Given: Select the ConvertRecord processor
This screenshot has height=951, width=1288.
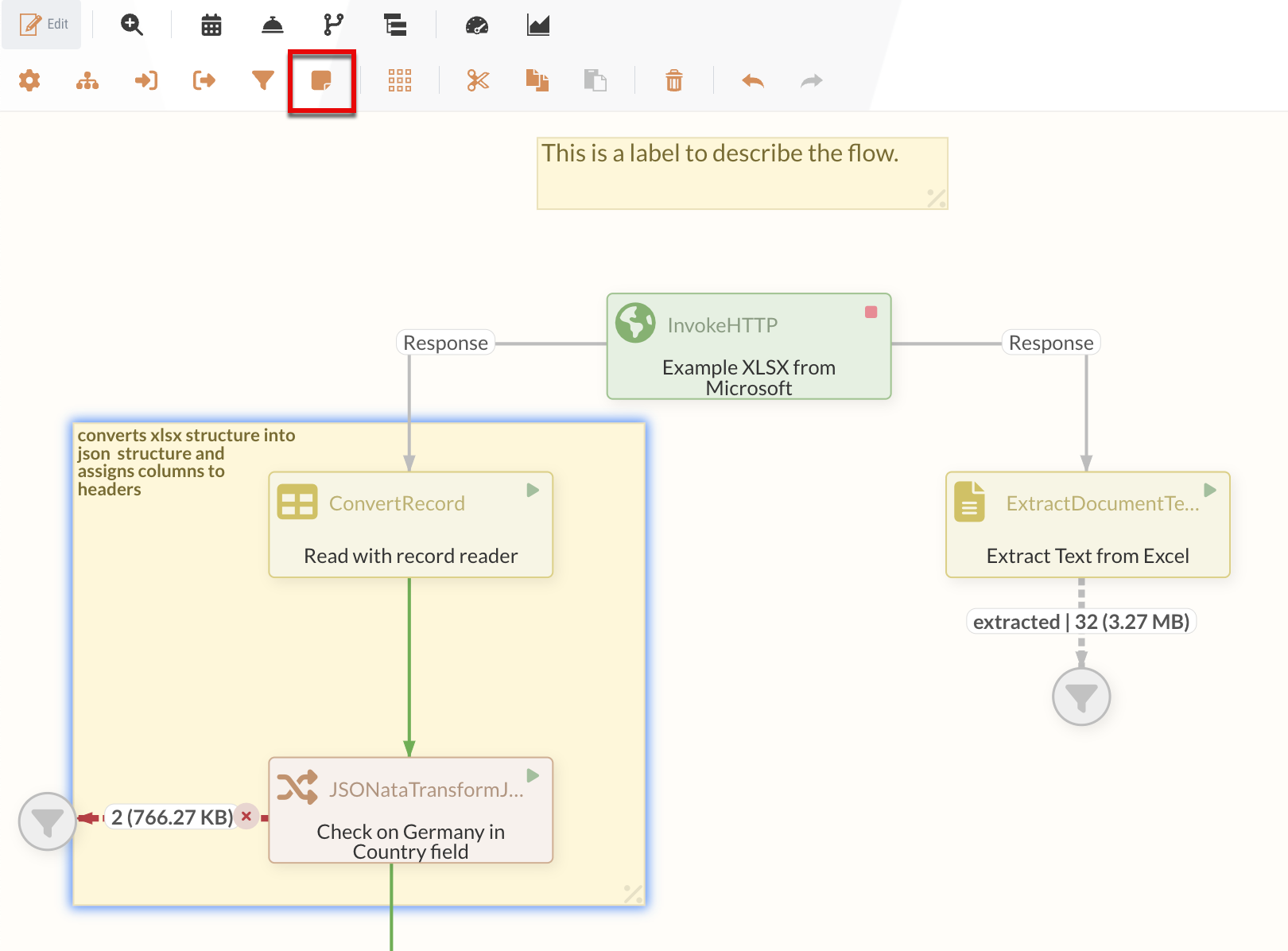Looking at the screenshot, I should click(x=411, y=525).
